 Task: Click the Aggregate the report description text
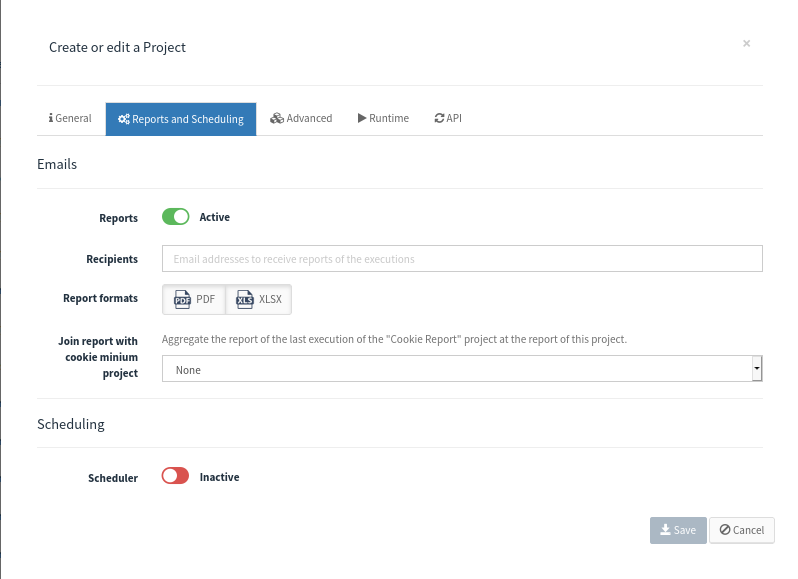pos(394,339)
